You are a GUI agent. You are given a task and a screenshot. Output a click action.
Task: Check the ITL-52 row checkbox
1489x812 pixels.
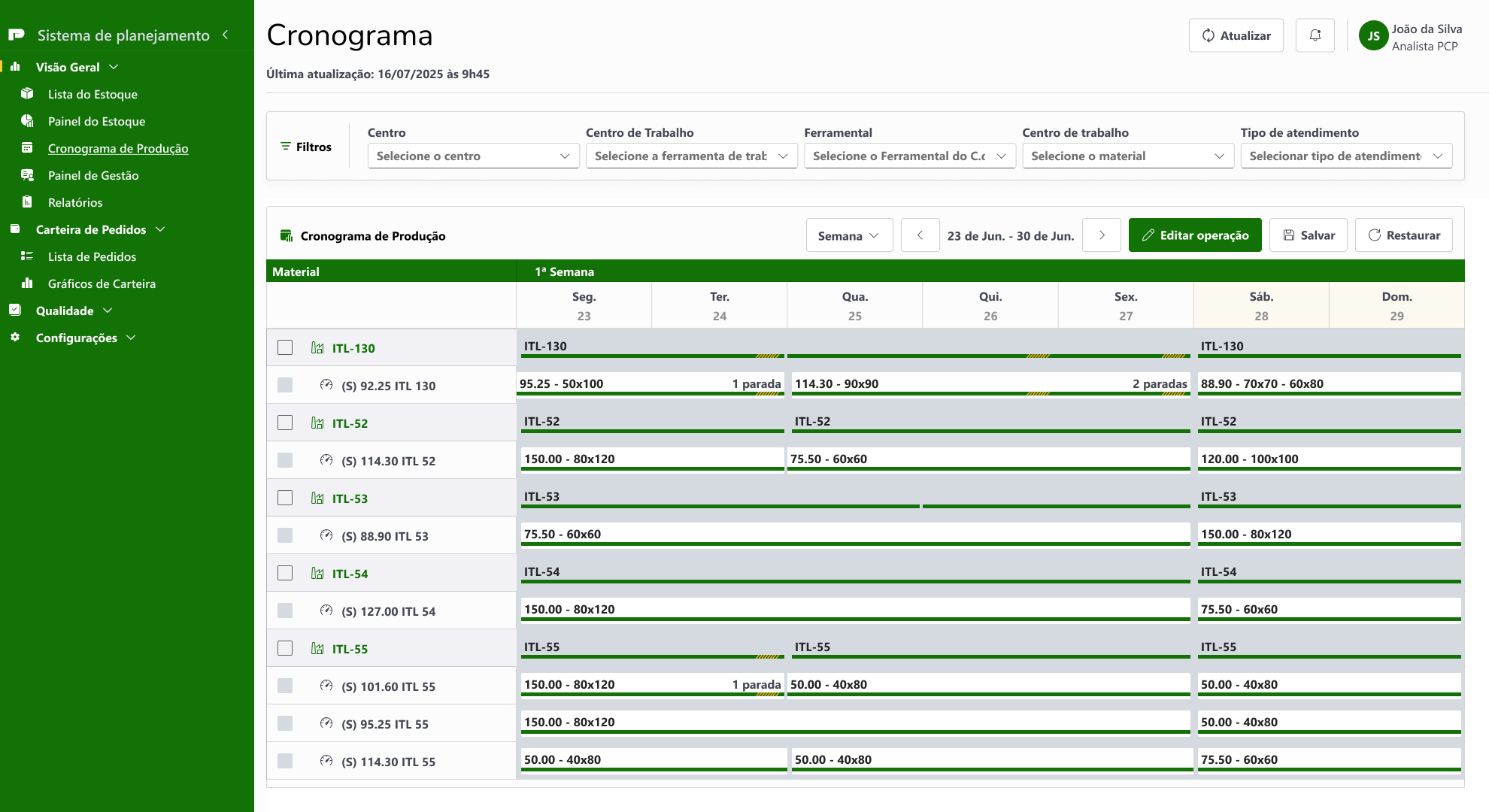pyautogui.click(x=285, y=423)
